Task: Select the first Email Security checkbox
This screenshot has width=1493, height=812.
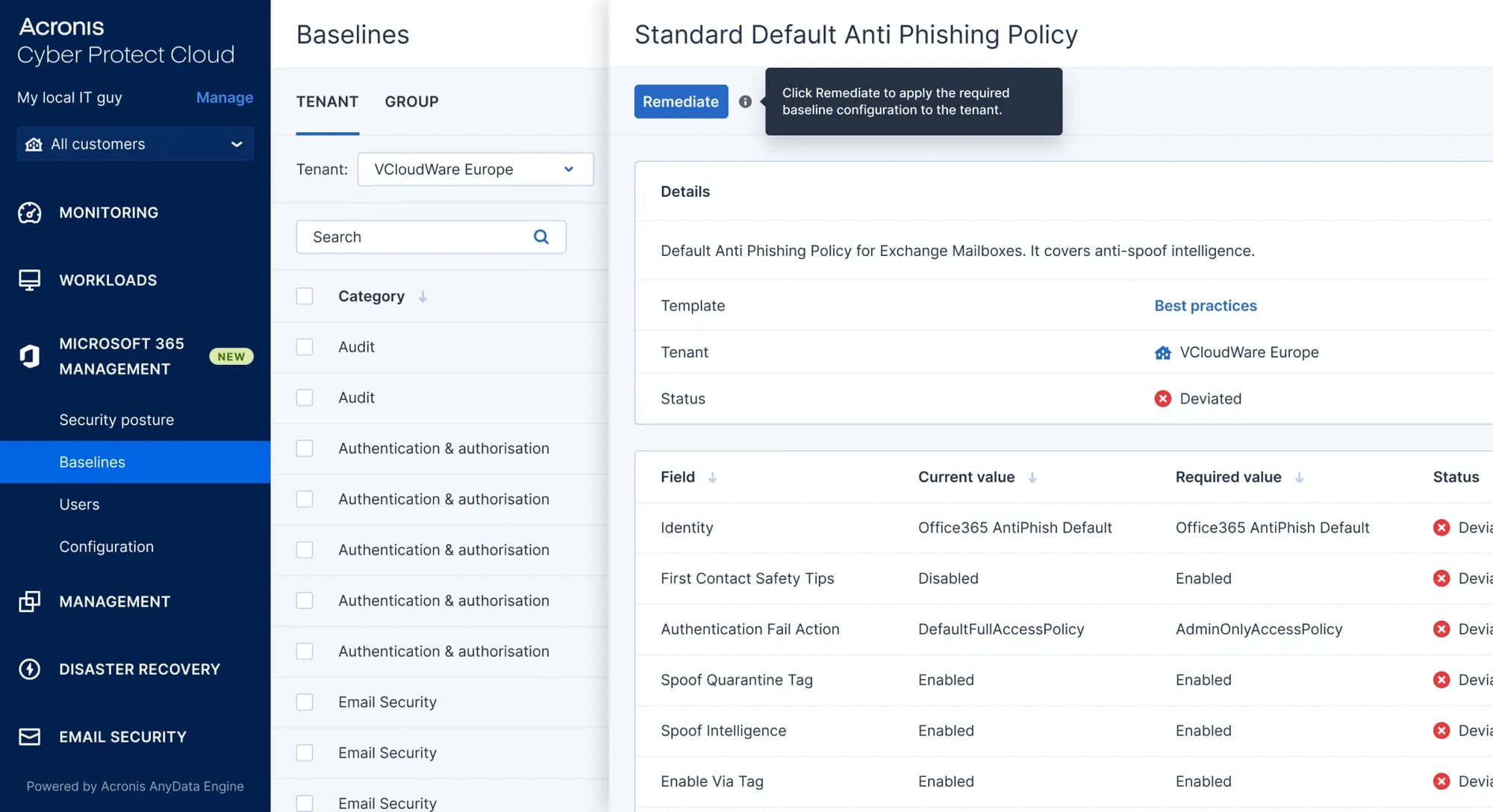Action: click(305, 702)
